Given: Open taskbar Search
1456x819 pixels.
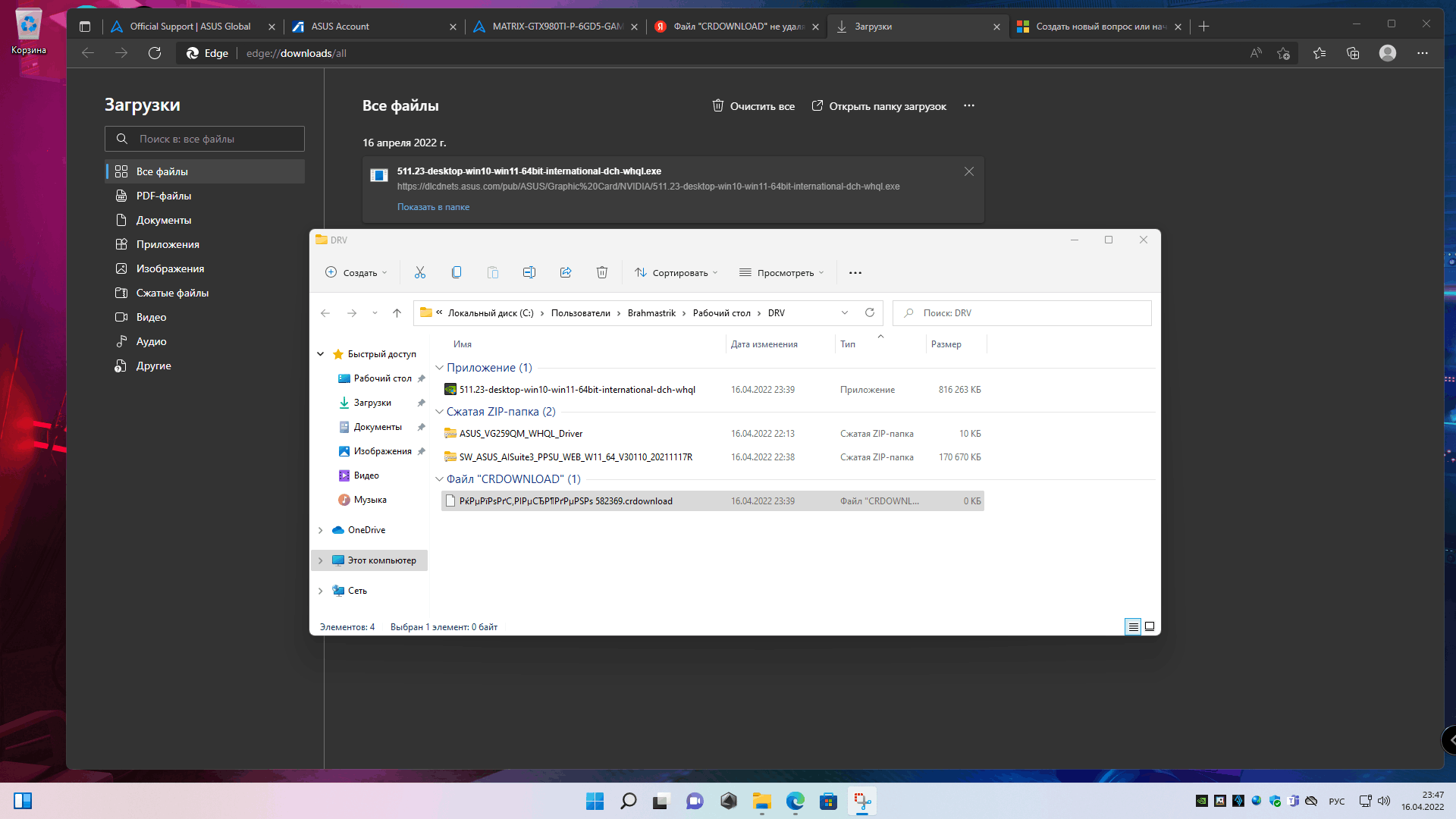Looking at the screenshot, I should (x=629, y=801).
